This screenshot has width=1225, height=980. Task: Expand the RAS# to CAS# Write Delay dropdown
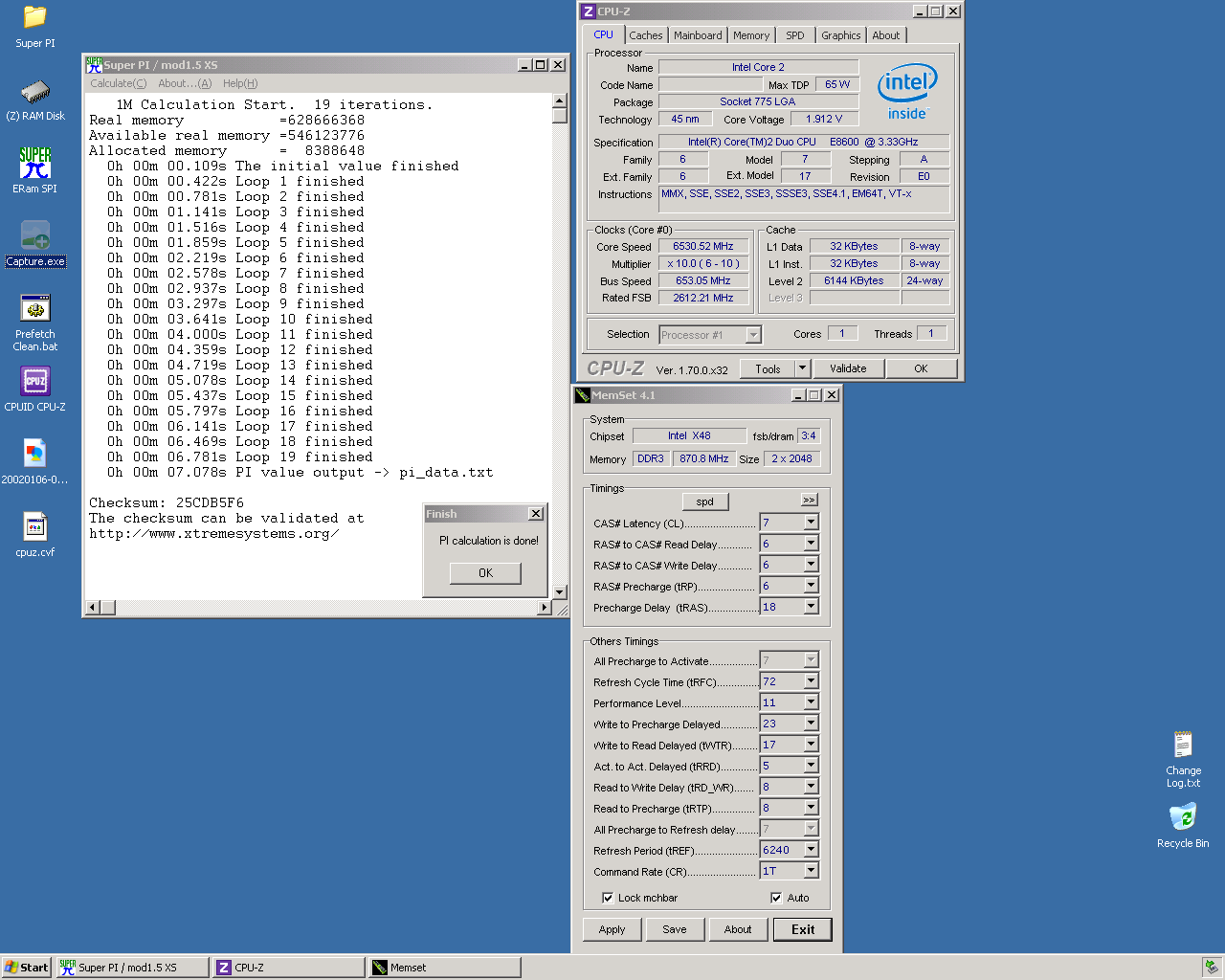click(811, 565)
